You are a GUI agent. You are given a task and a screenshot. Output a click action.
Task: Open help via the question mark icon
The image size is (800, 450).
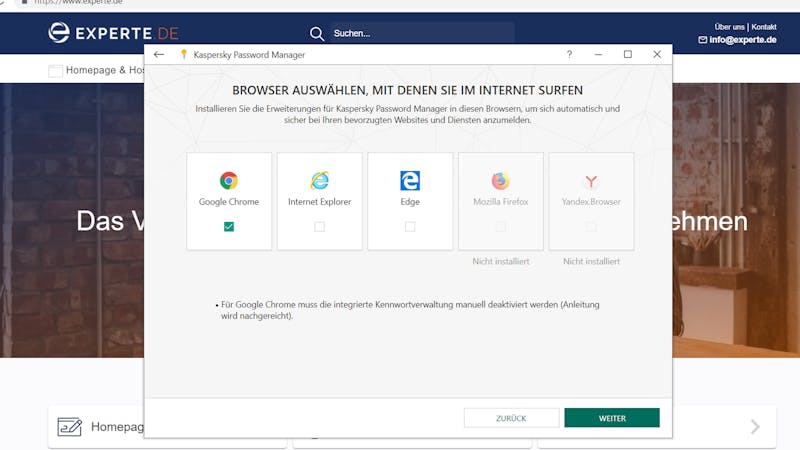(x=569, y=55)
